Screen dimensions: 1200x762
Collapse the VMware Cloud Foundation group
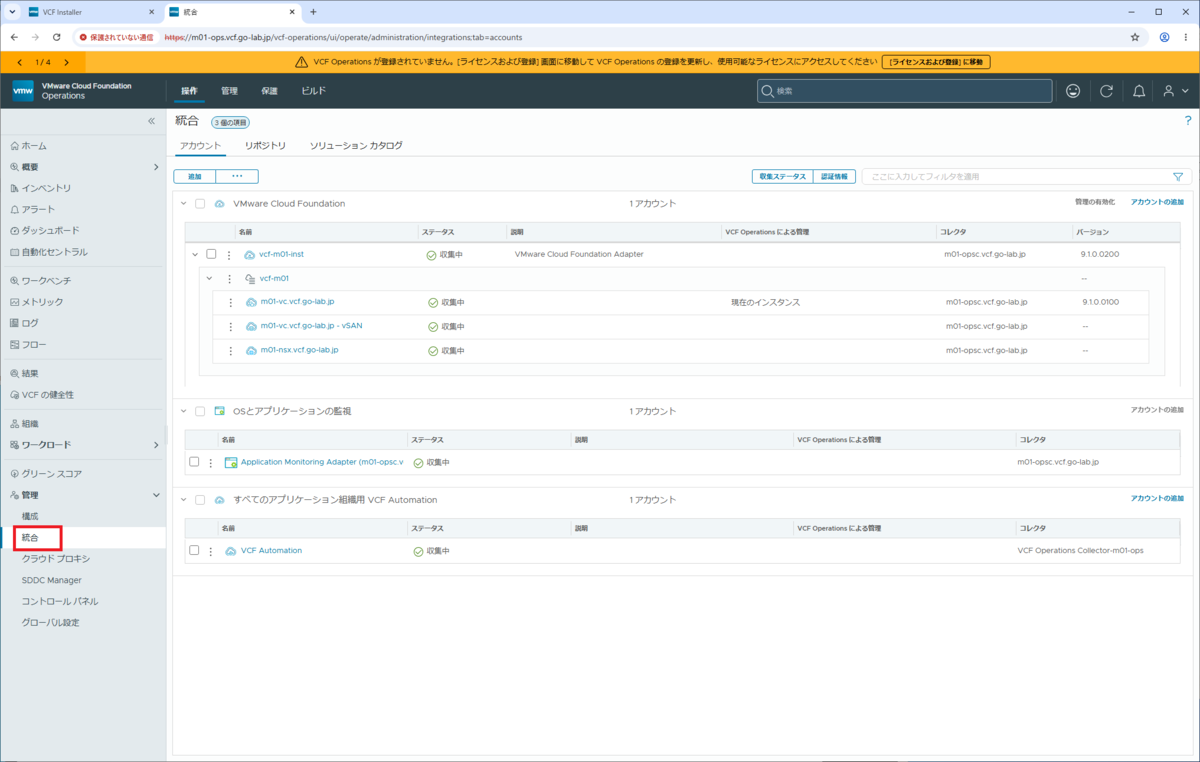183,203
